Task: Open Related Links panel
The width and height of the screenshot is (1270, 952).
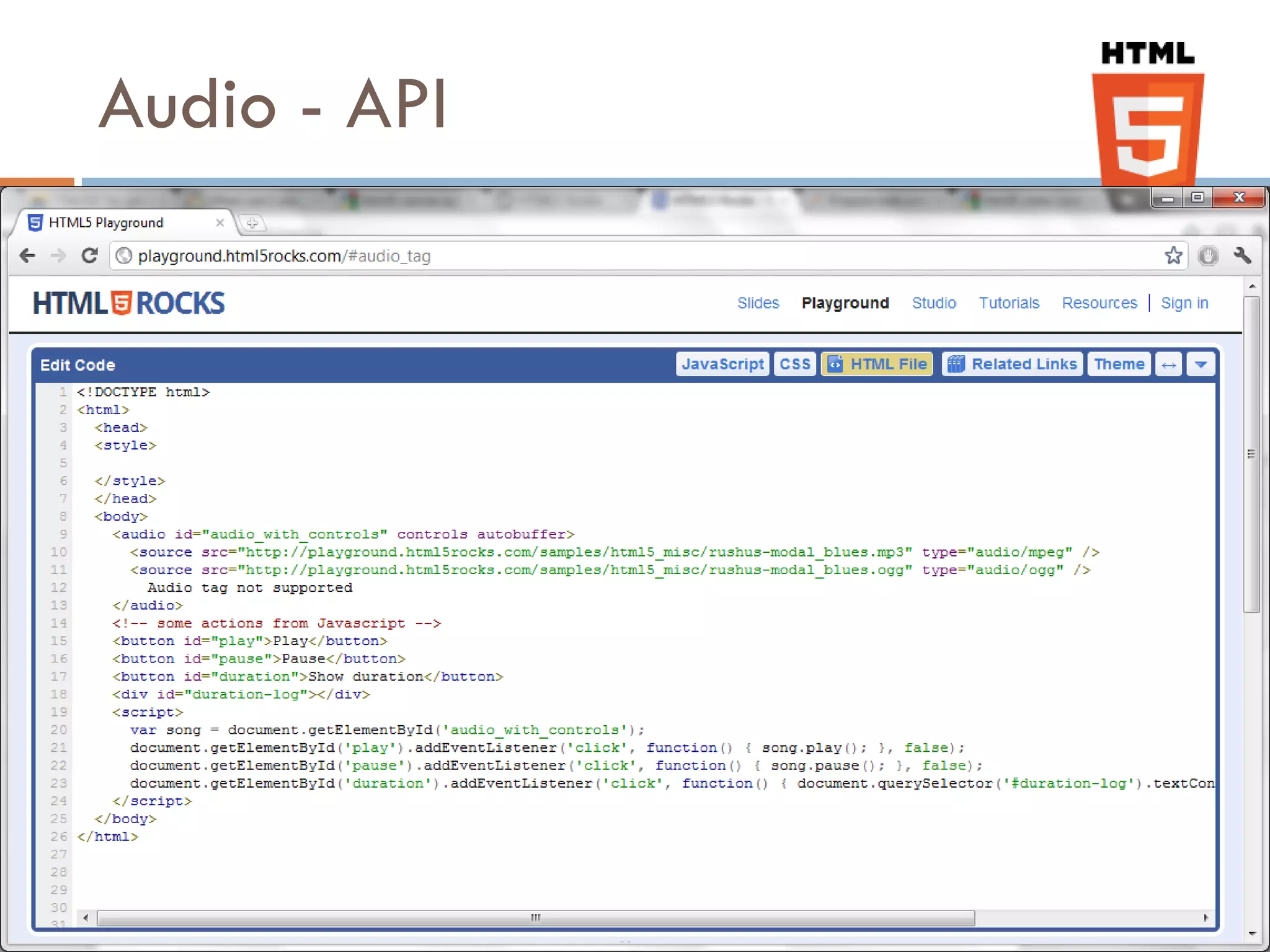Action: tap(1012, 364)
